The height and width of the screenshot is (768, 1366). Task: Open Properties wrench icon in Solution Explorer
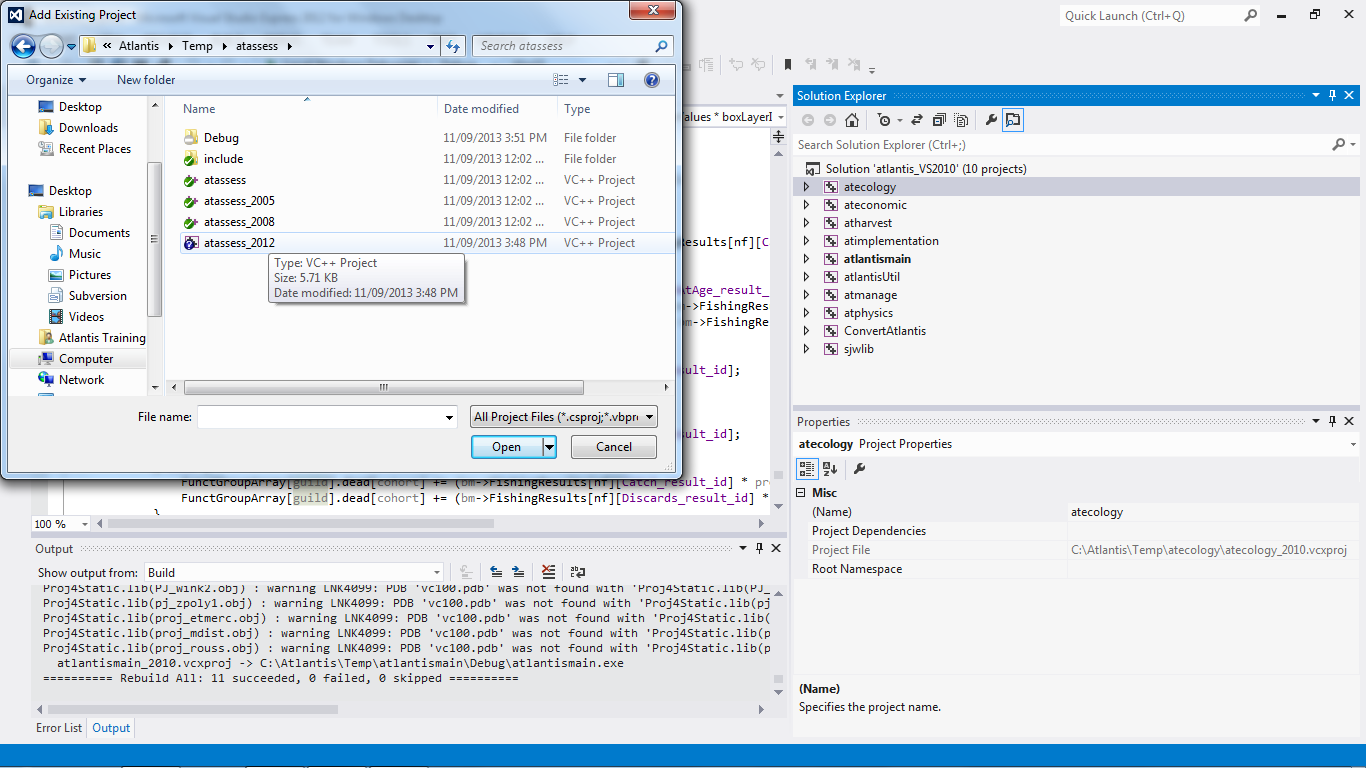click(x=991, y=120)
